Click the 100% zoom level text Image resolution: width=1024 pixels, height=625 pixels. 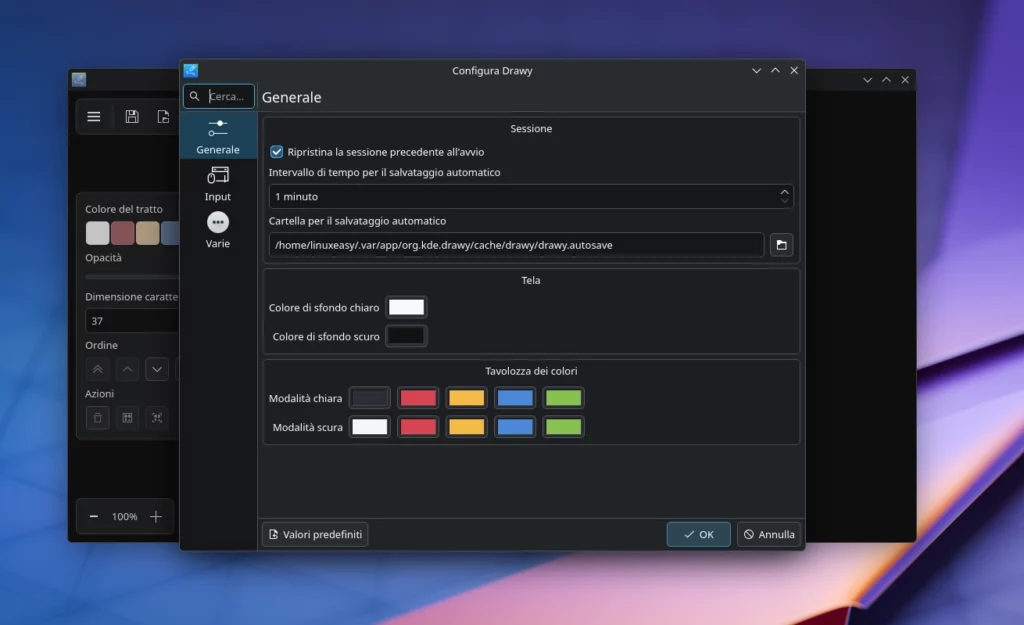[125, 517]
